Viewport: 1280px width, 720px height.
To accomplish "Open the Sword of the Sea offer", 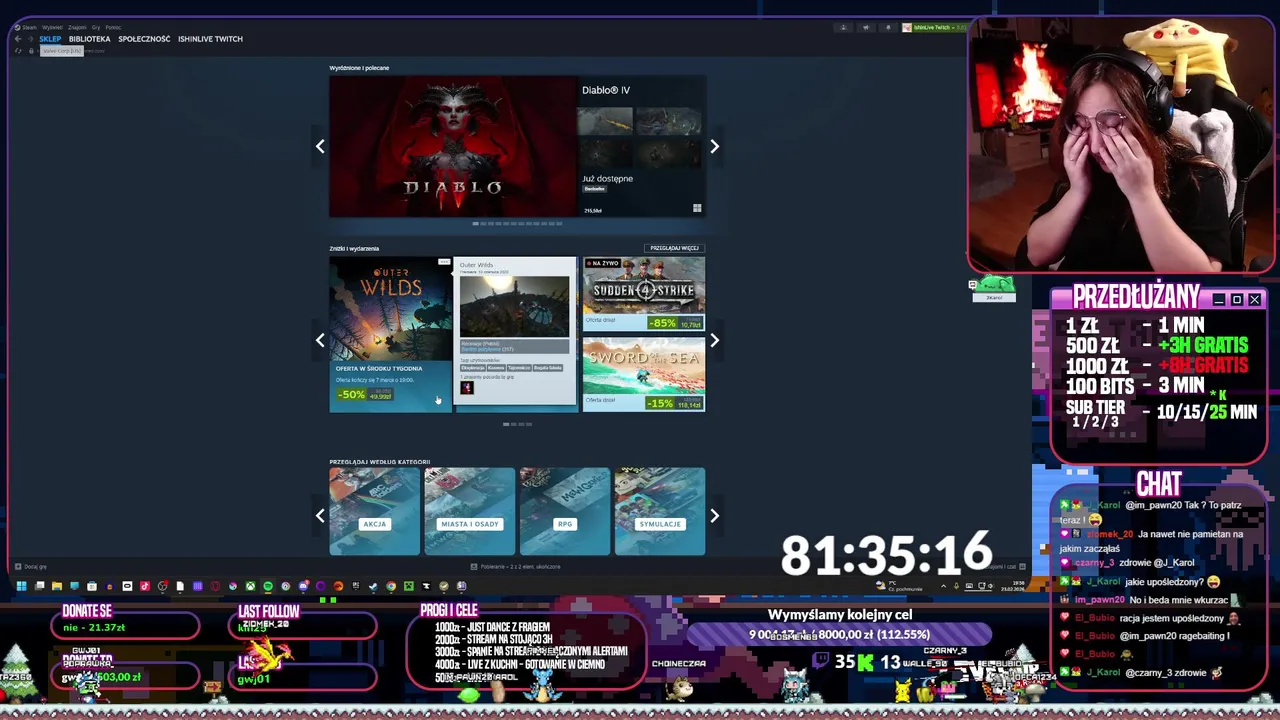I will [644, 374].
